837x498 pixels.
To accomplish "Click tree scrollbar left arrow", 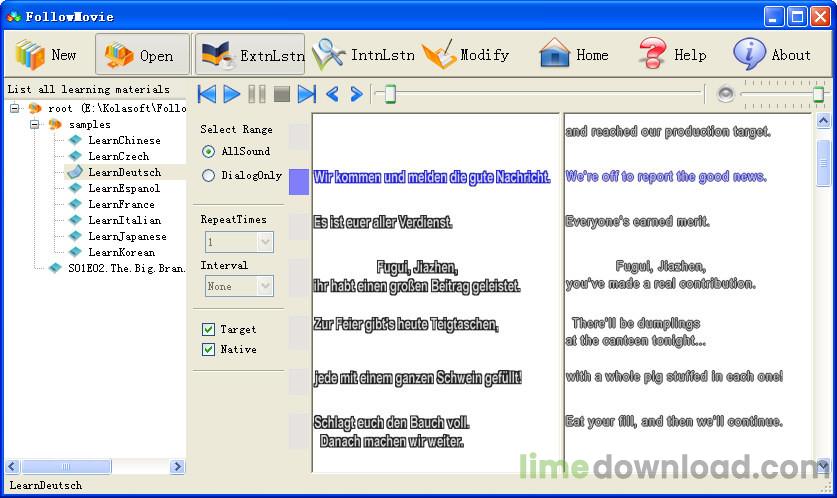I will pos(12,467).
